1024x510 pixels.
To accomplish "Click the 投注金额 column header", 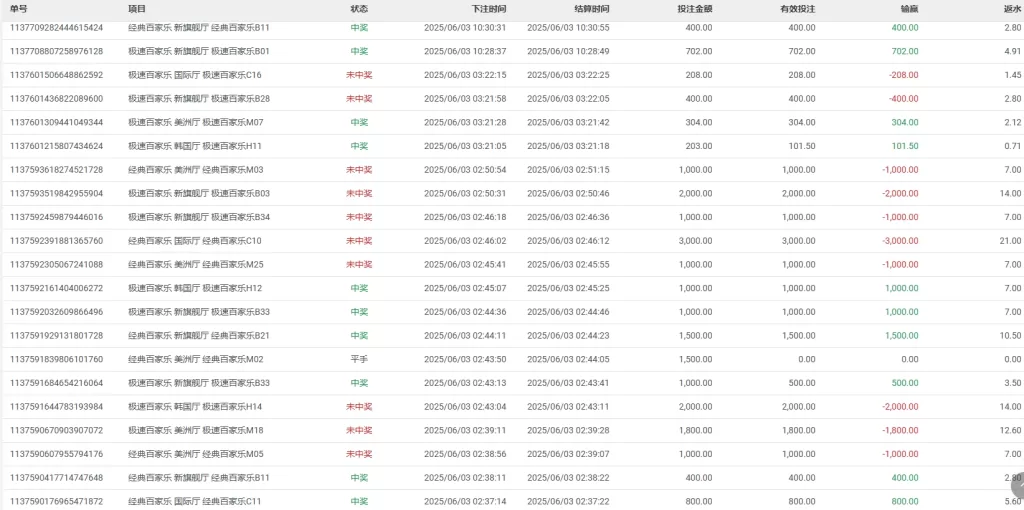I will pyautogui.click(x=695, y=9).
